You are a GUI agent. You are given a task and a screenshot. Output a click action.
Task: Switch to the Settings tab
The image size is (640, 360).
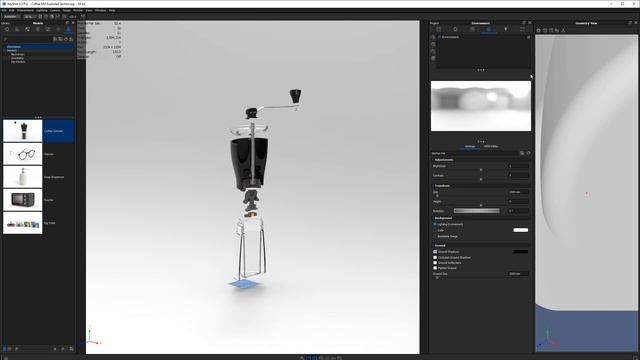tap(470, 146)
